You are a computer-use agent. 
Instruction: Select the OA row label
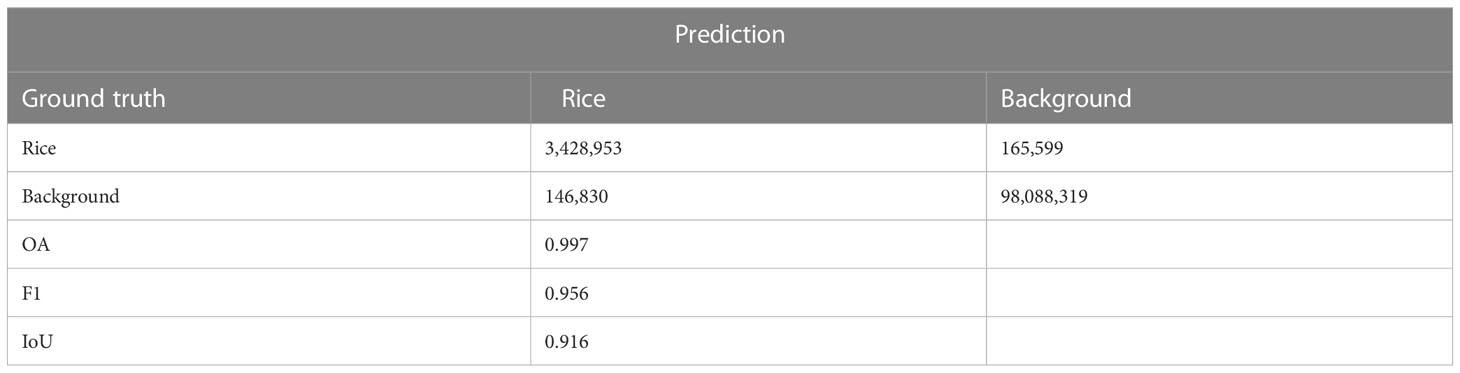[34, 245]
